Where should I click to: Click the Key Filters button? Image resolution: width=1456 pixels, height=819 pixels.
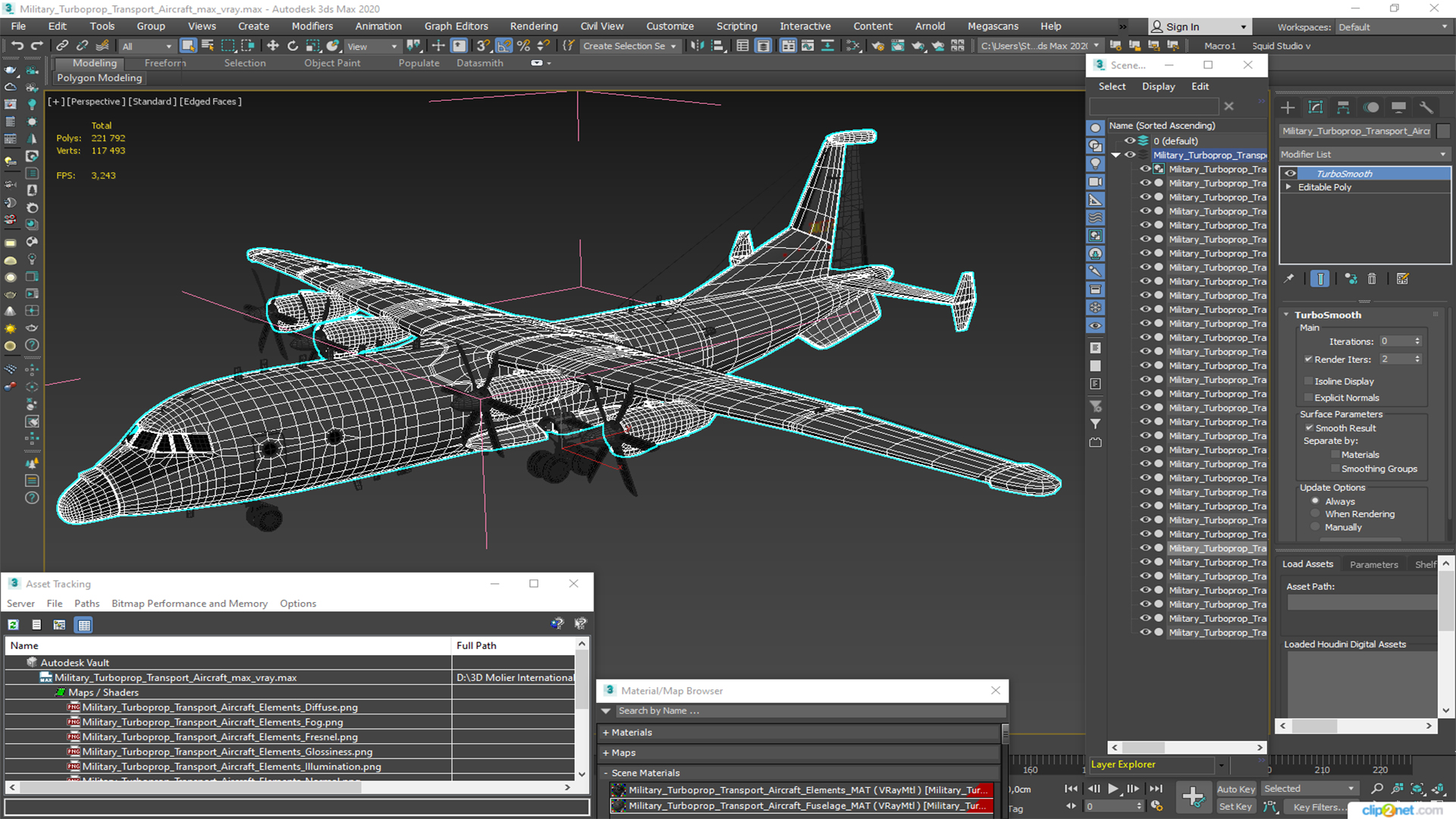click(1320, 807)
